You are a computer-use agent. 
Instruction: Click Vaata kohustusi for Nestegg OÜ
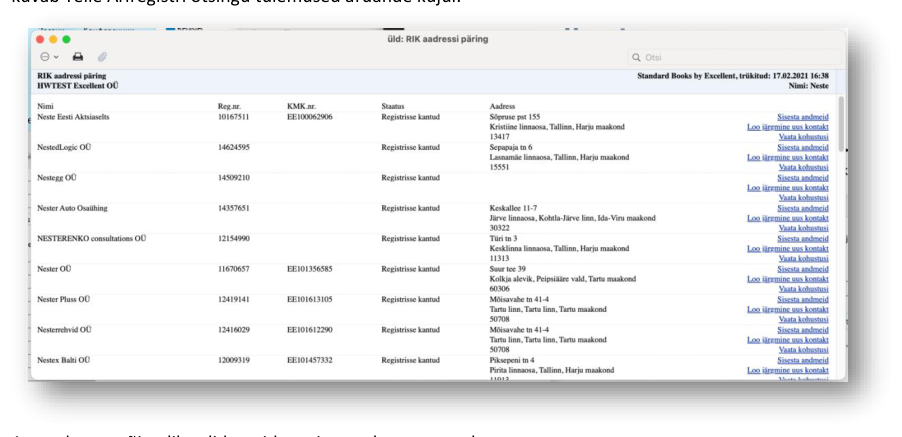point(803,198)
